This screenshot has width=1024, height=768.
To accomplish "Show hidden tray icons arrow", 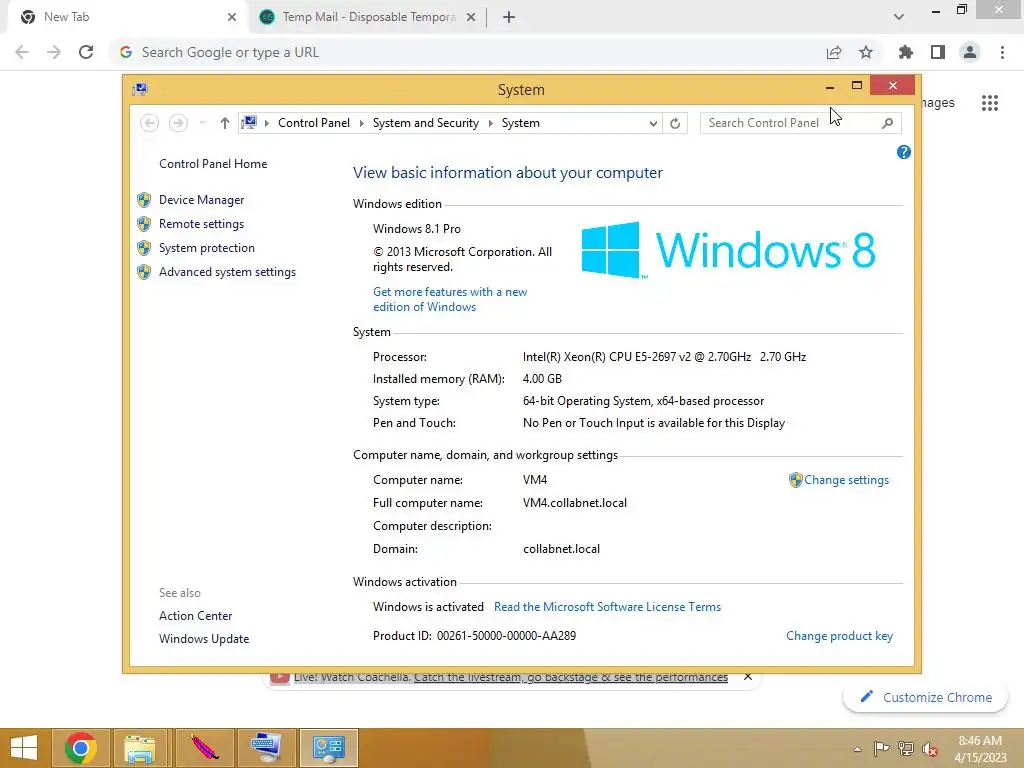I will point(857,749).
